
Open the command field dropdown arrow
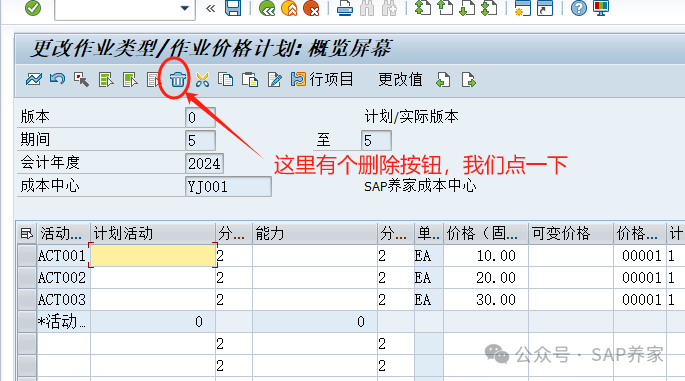[185, 8]
